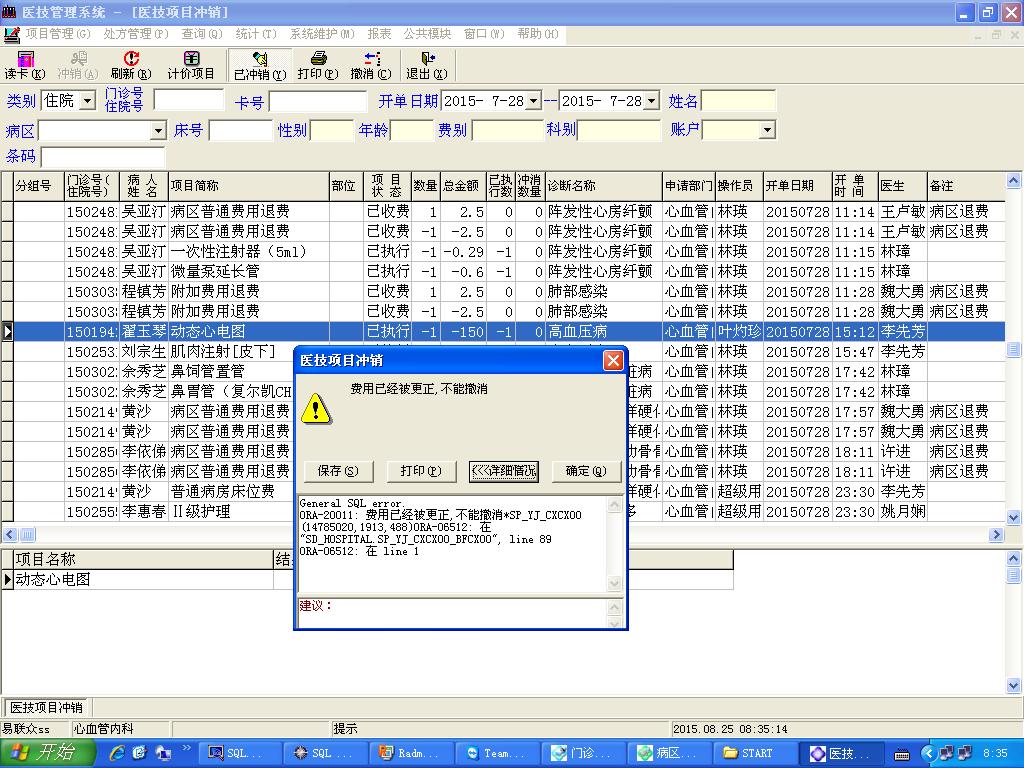
Task: Open the 公共模块 menu
Action: [427, 34]
